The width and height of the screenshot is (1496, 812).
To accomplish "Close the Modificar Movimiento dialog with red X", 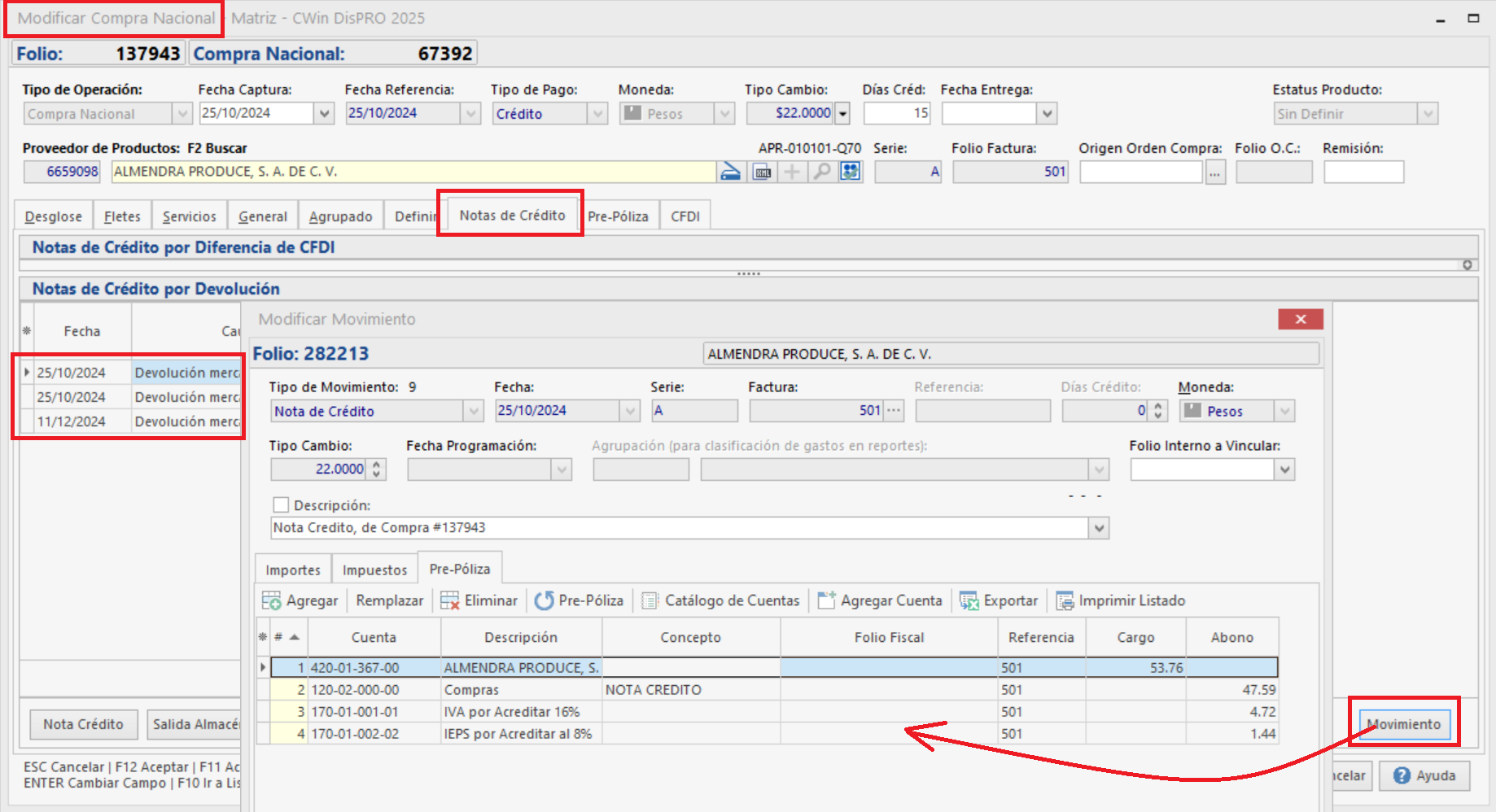I will (x=1301, y=319).
